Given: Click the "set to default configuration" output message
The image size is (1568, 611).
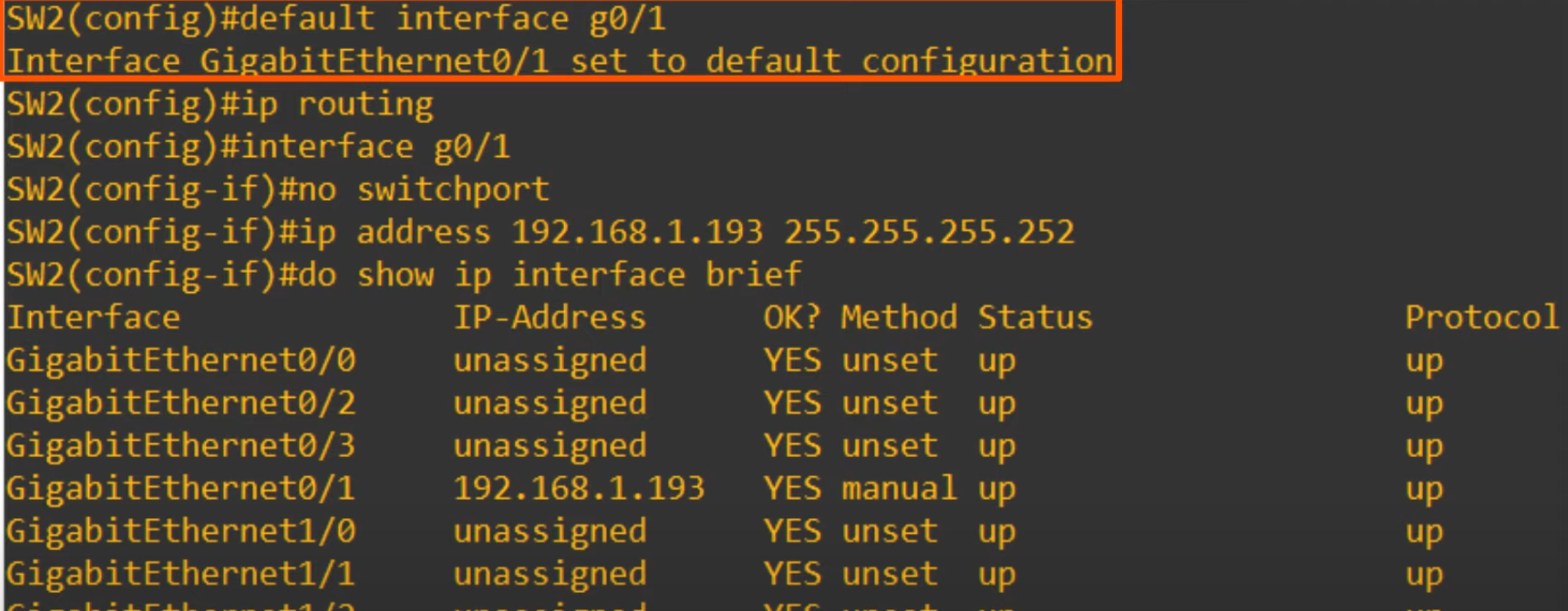Looking at the screenshot, I should click(x=841, y=62).
